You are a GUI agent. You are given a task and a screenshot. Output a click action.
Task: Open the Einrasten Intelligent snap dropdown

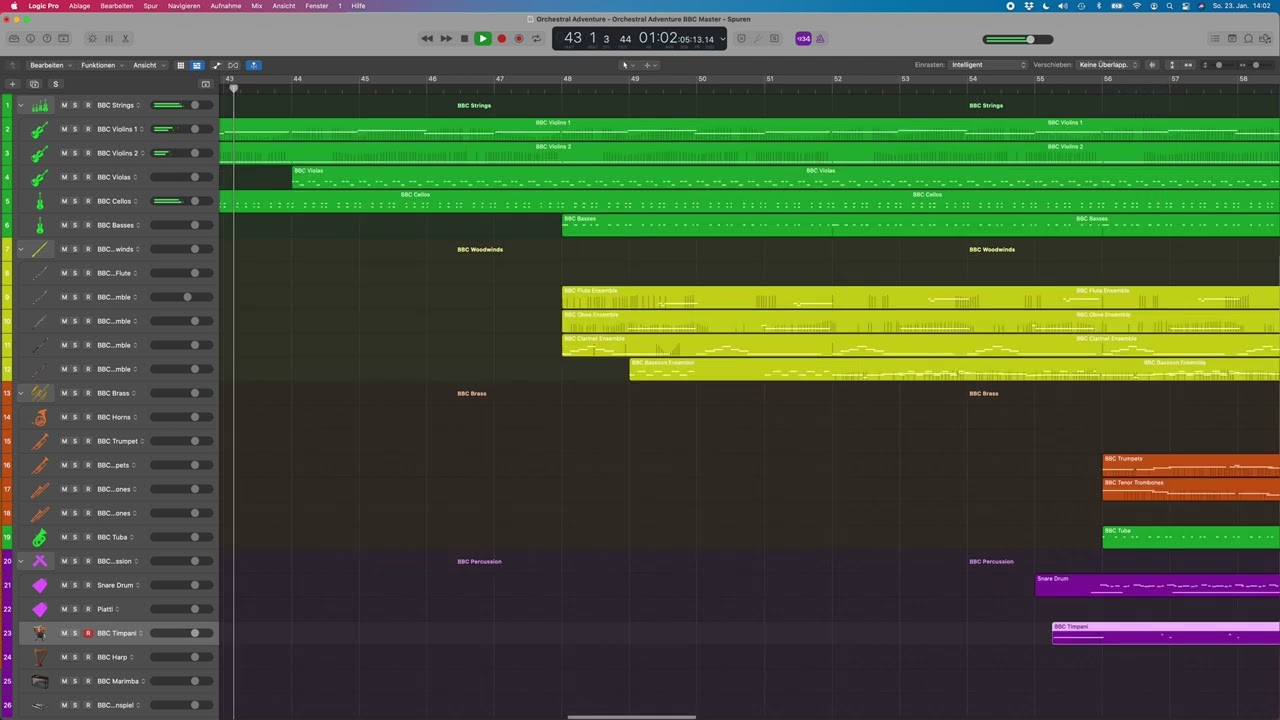988,65
